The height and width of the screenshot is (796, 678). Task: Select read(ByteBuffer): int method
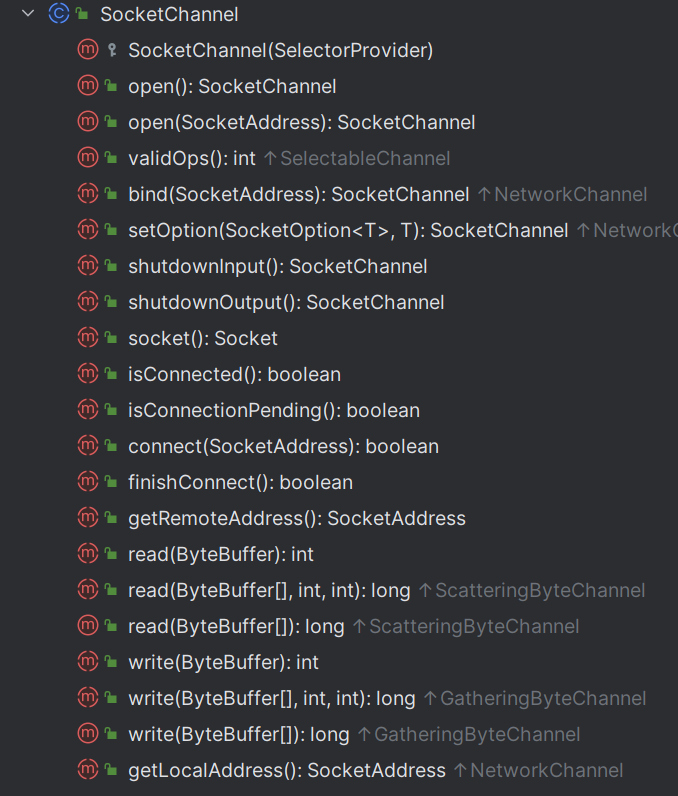pos(221,554)
